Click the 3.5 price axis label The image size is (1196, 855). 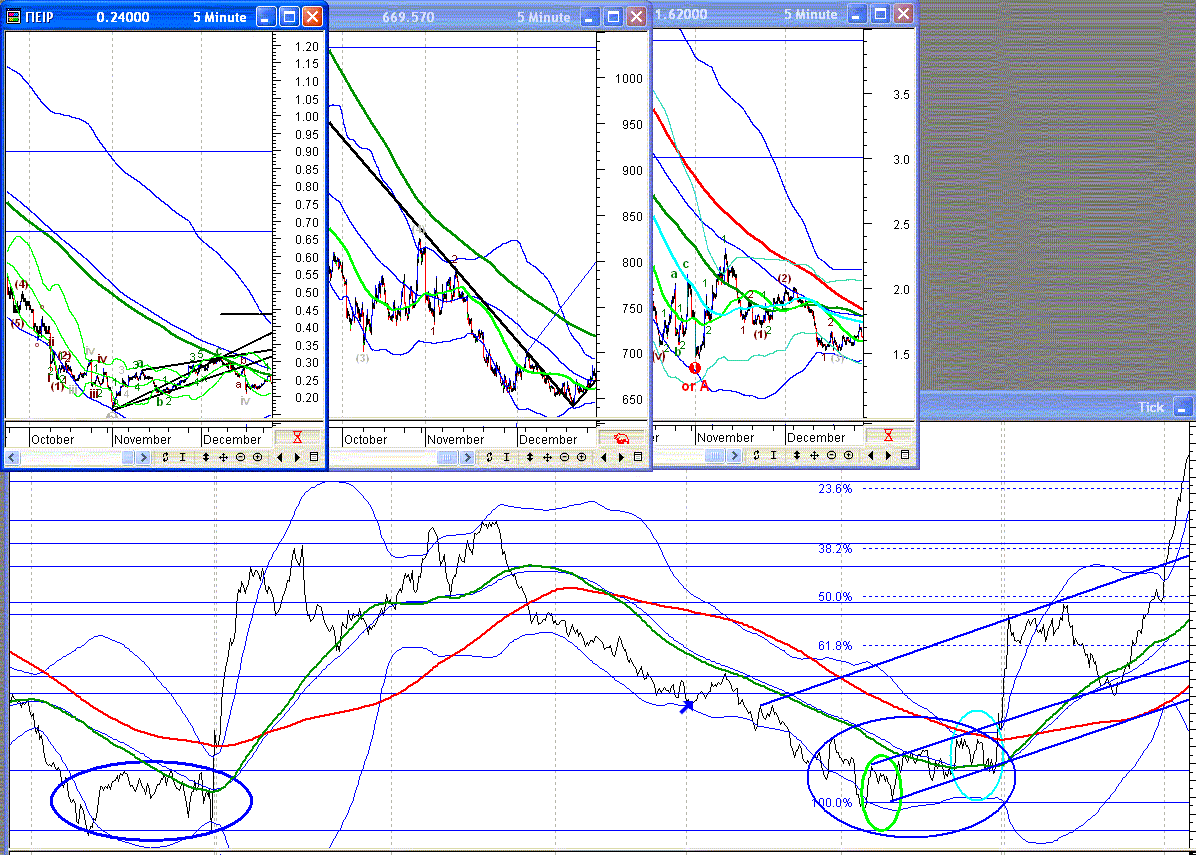(x=902, y=95)
